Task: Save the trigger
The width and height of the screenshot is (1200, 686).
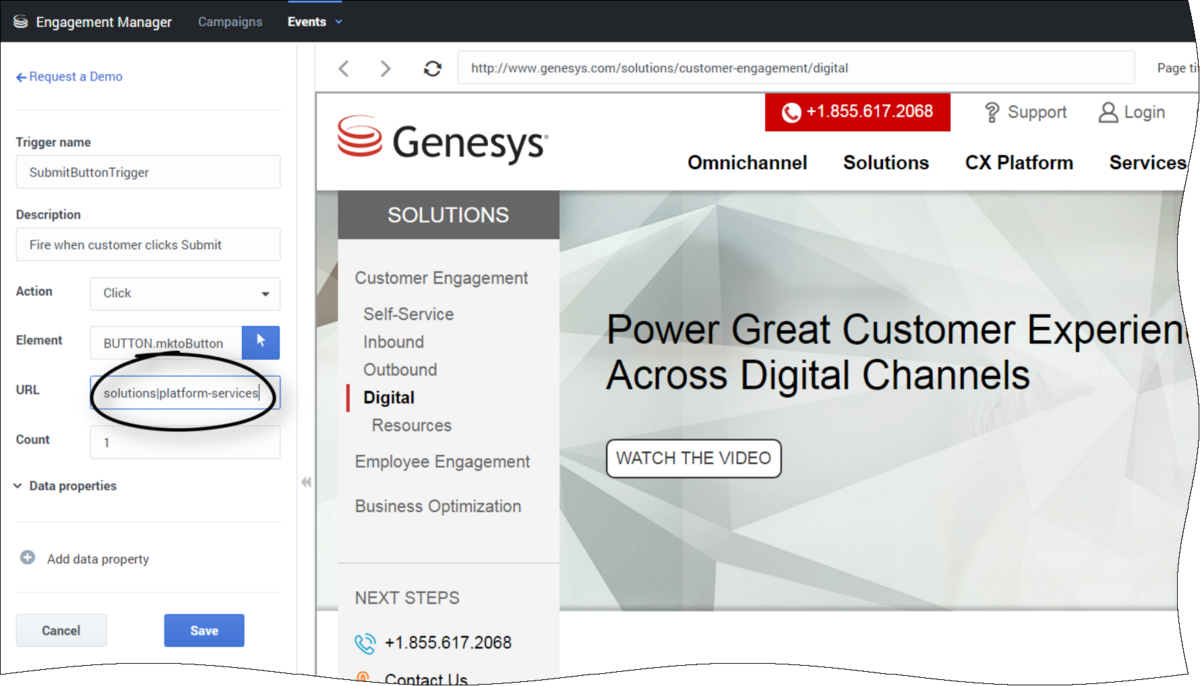Action: click(x=204, y=630)
